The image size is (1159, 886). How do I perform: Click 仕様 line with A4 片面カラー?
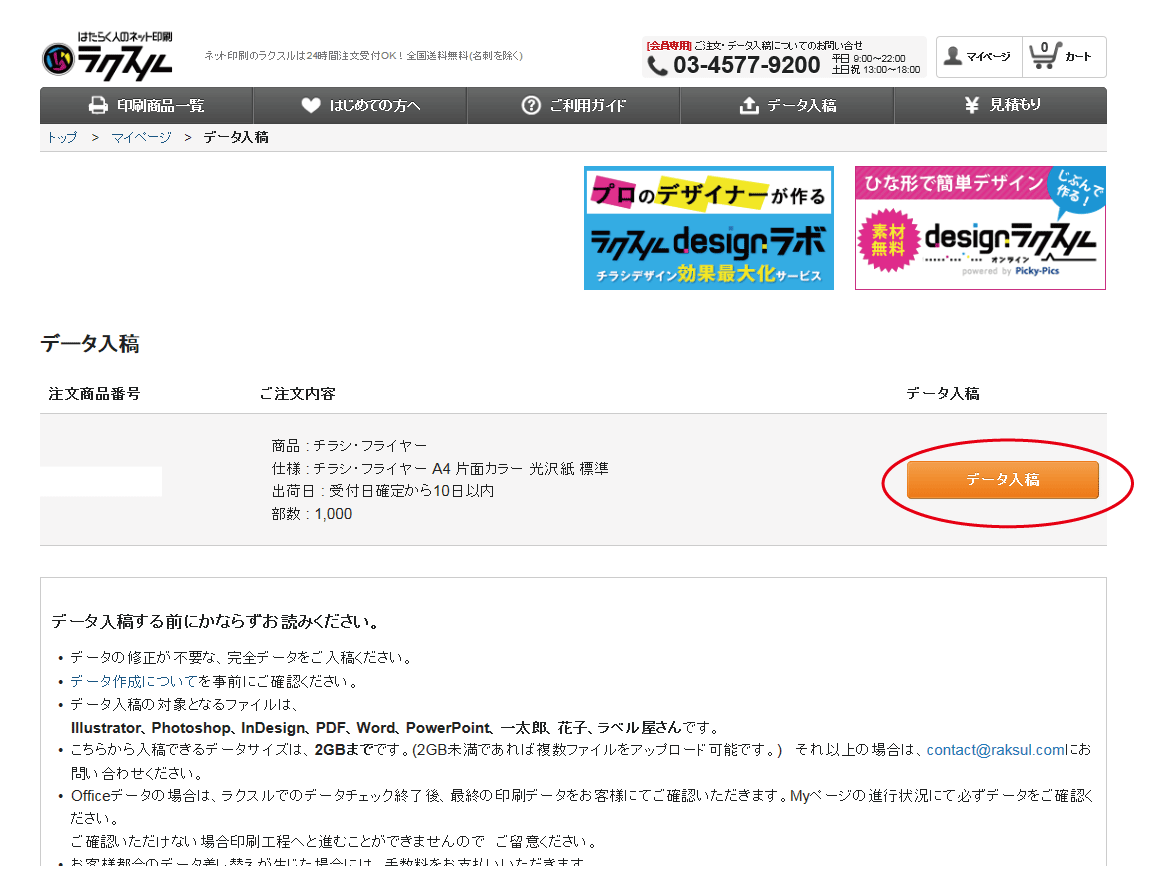pyautogui.click(x=440, y=468)
